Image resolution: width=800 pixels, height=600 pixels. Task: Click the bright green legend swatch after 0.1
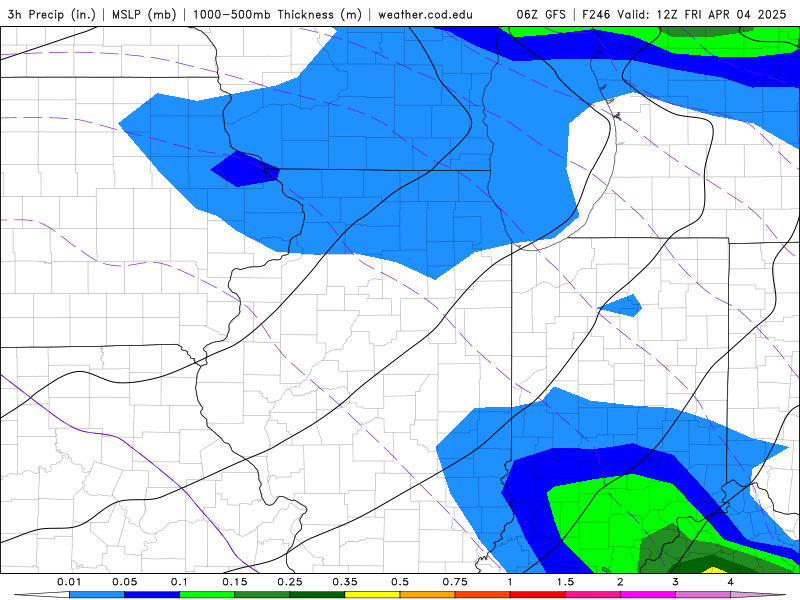(207, 595)
